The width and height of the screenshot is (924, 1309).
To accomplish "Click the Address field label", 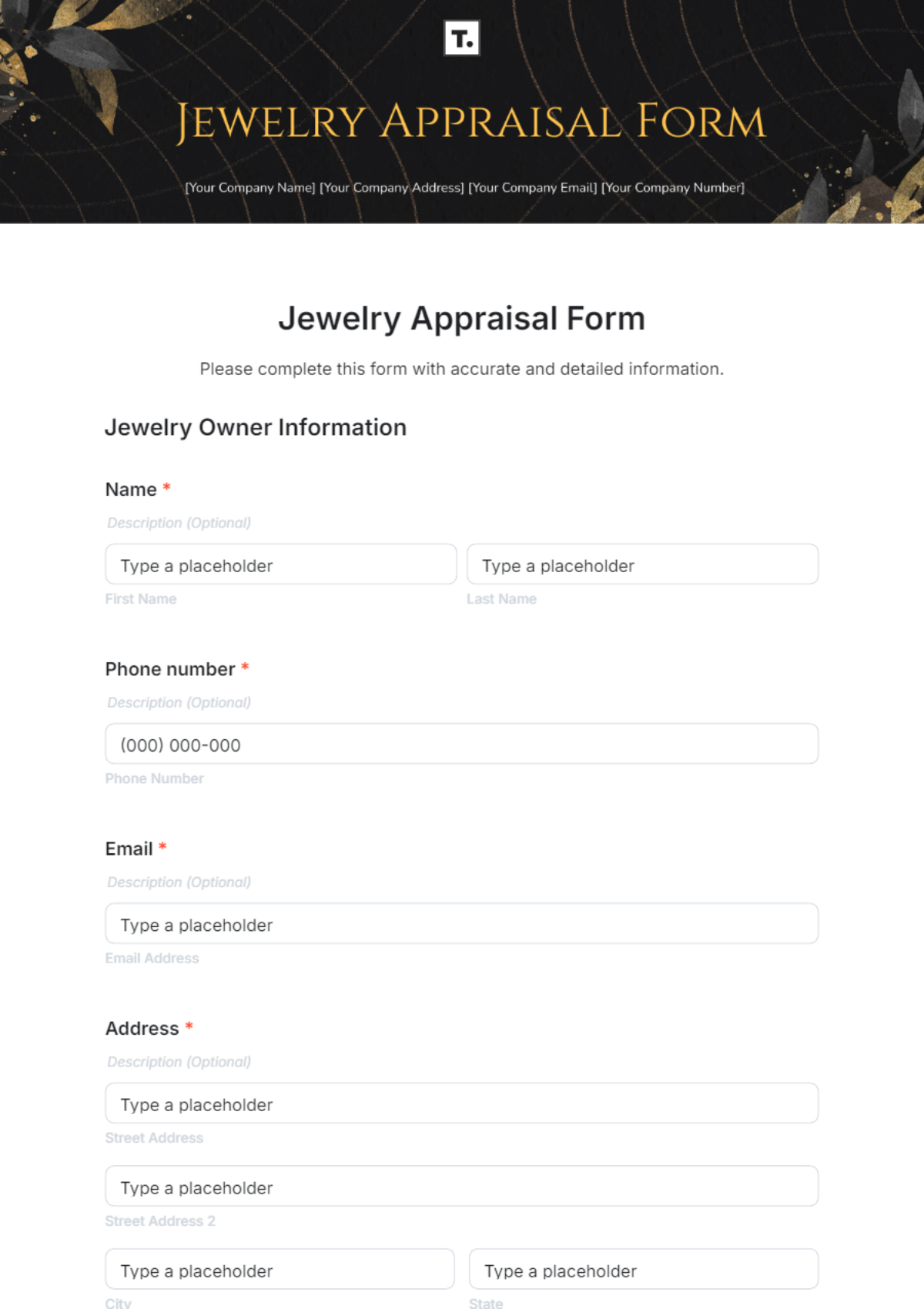I will [x=142, y=1028].
